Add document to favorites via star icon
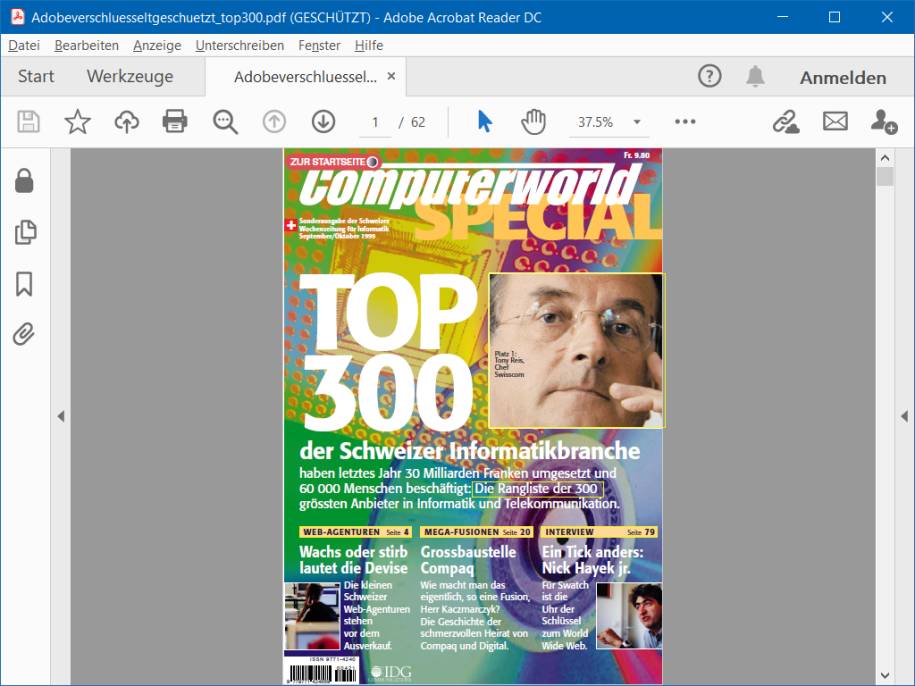915x686 pixels. tap(76, 121)
